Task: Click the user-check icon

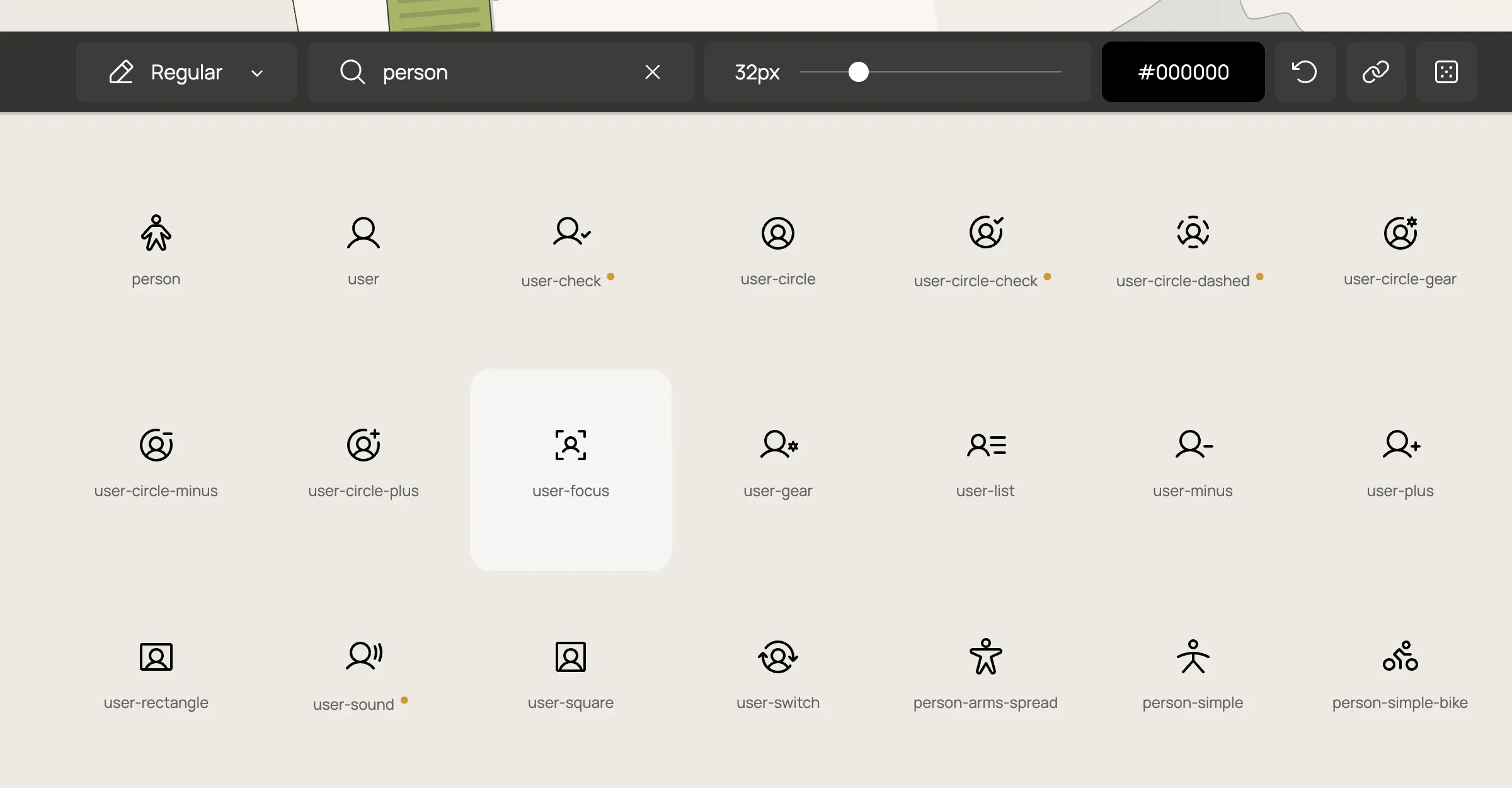Action: coord(571,232)
